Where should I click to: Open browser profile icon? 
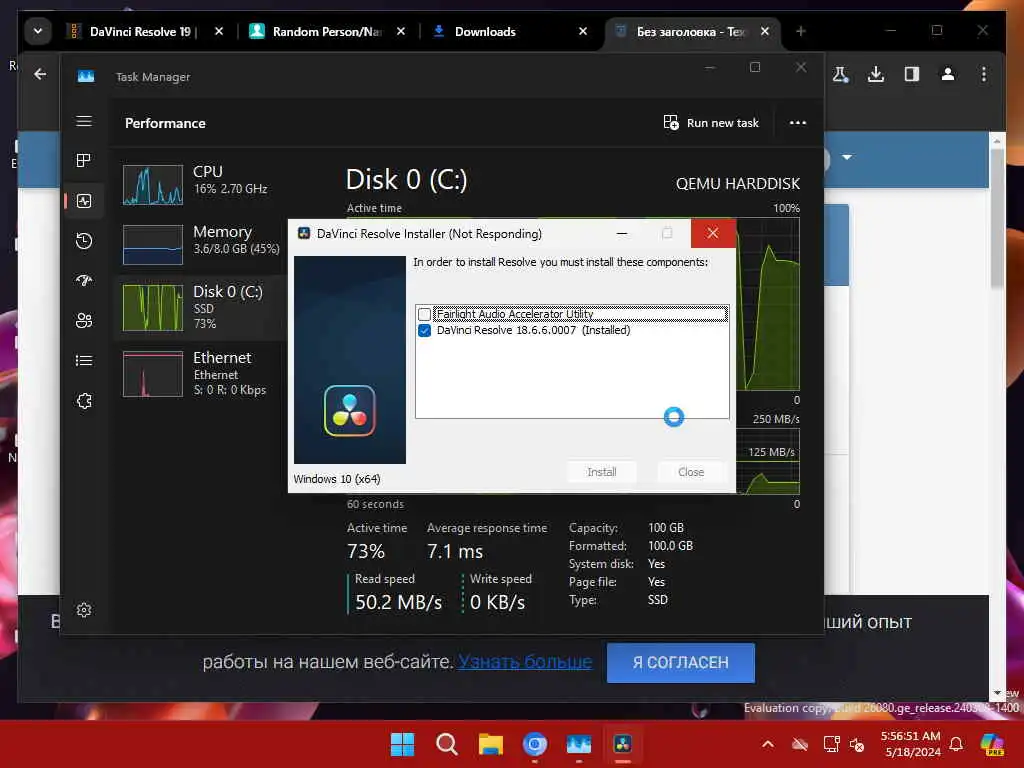coord(948,74)
